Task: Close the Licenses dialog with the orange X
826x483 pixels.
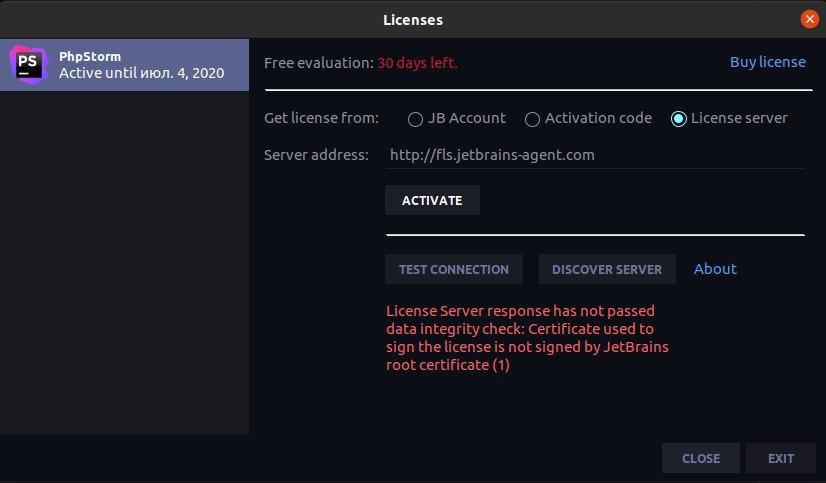Action: 809,19
